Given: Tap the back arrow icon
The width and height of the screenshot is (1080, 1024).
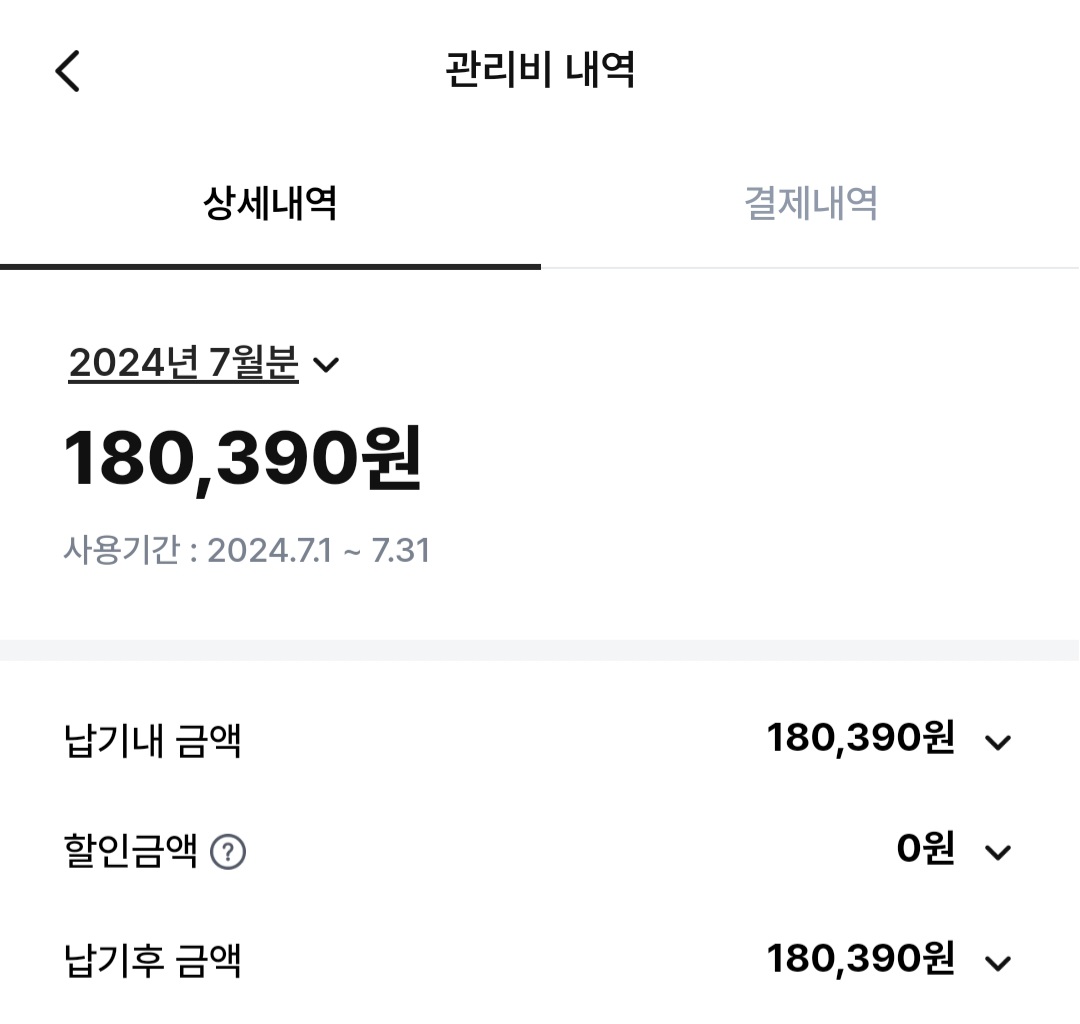Looking at the screenshot, I should 67,71.
